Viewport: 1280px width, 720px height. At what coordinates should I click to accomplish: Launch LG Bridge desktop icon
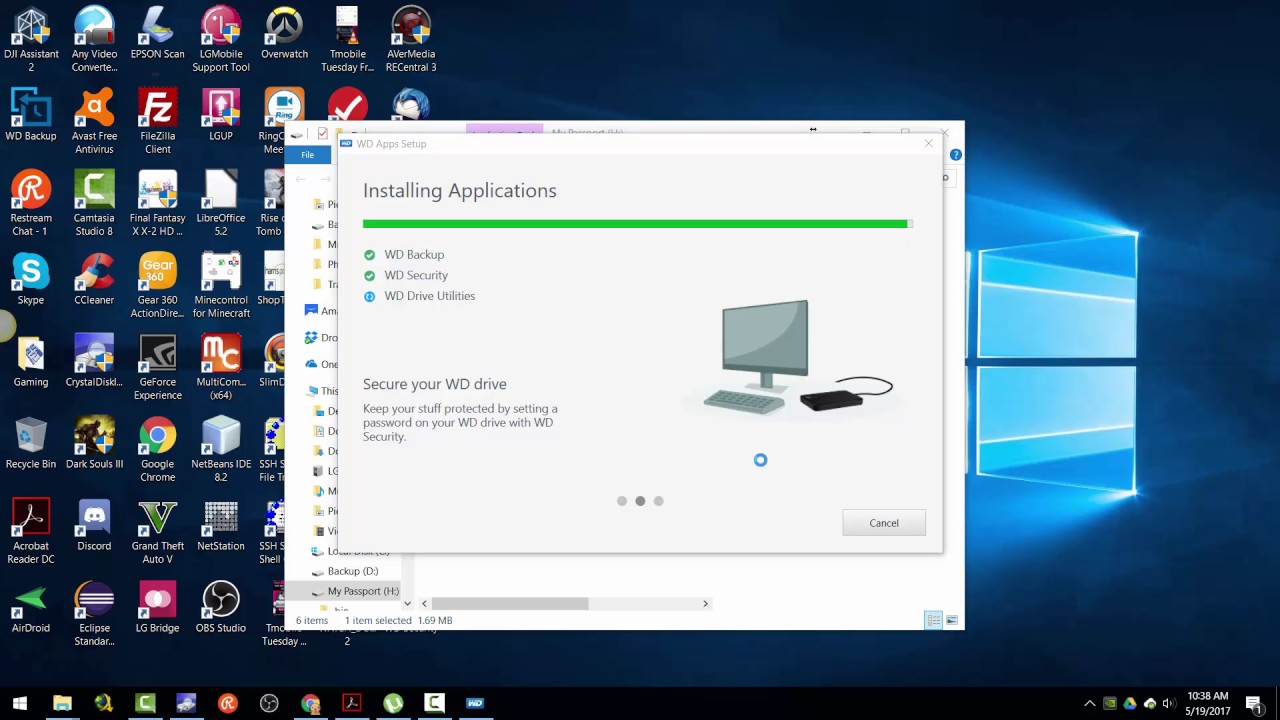[157, 608]
